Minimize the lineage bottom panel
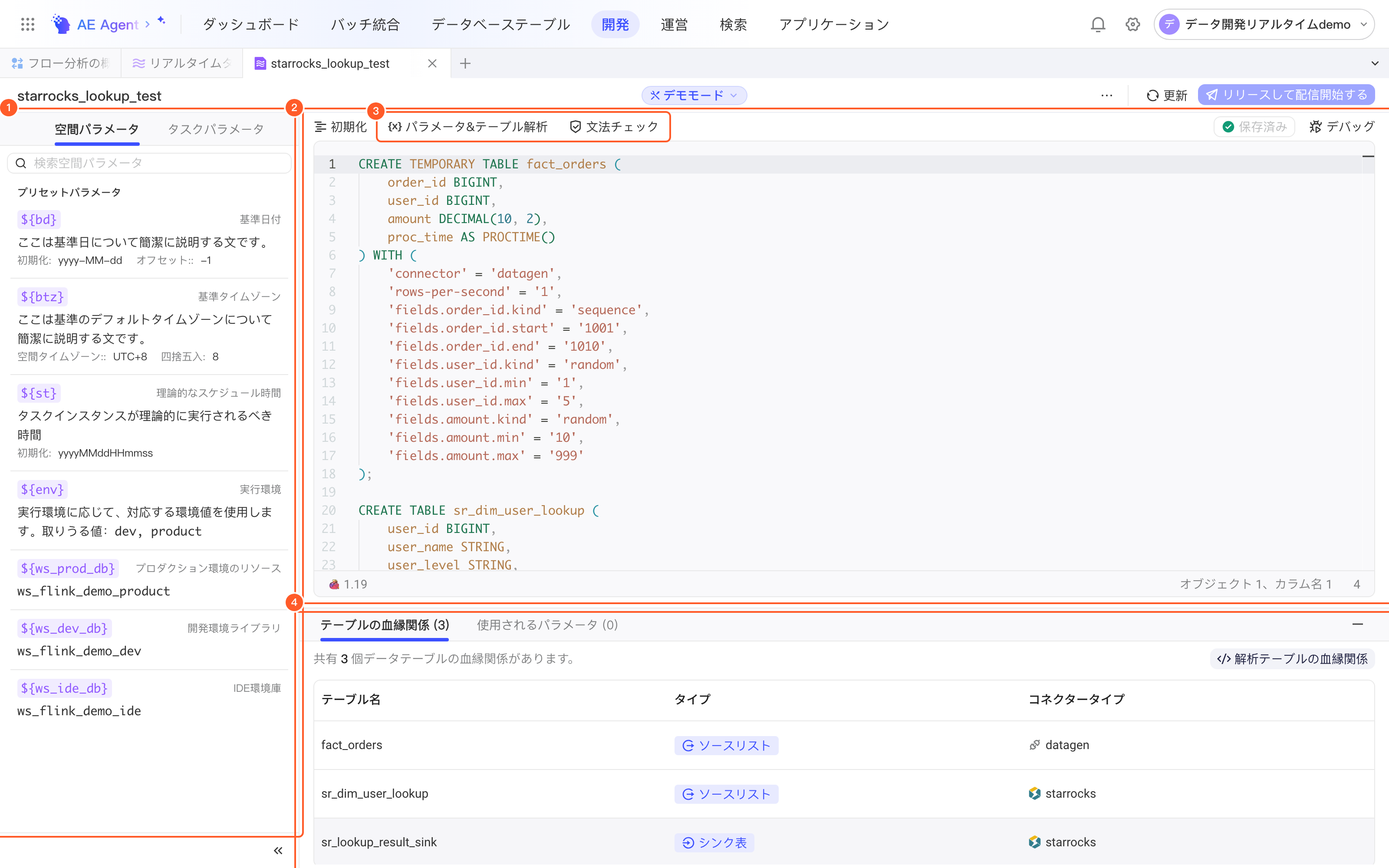1389x868 pixels. coord(1357,624)
